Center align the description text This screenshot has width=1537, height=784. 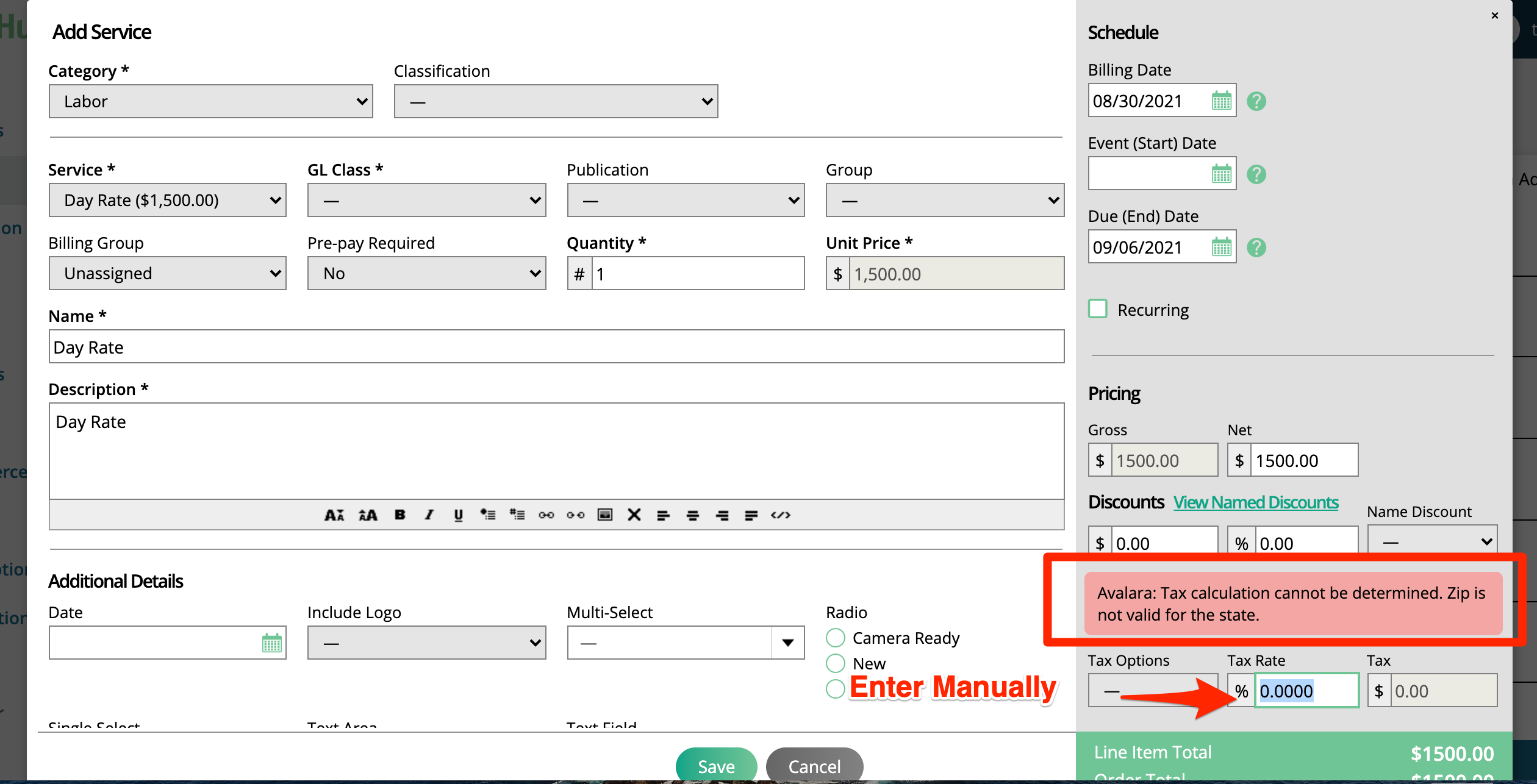pyautogui.click(x=692, y=515)
